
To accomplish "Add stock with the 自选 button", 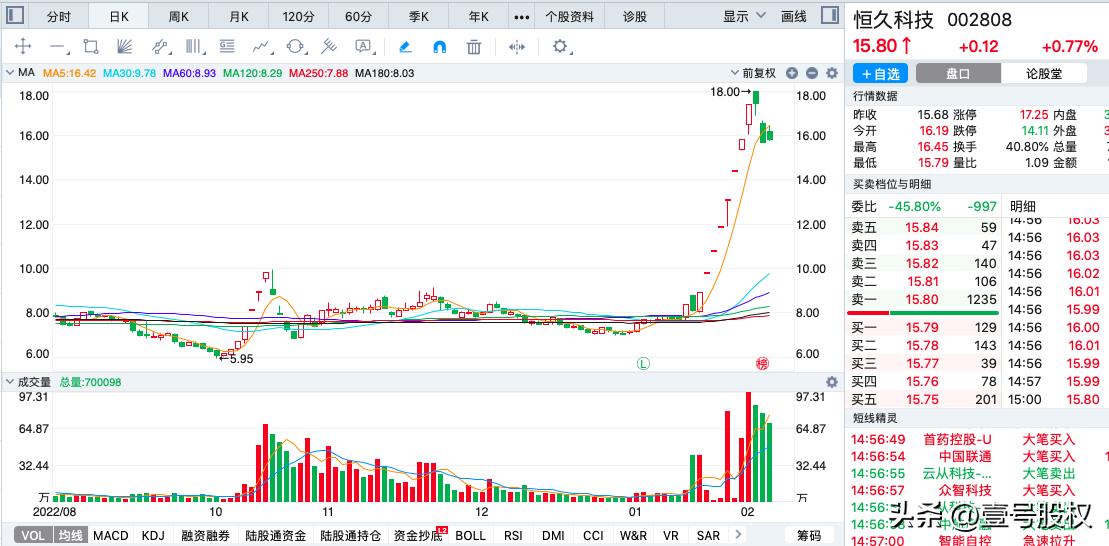I will (x=880, y=73).
